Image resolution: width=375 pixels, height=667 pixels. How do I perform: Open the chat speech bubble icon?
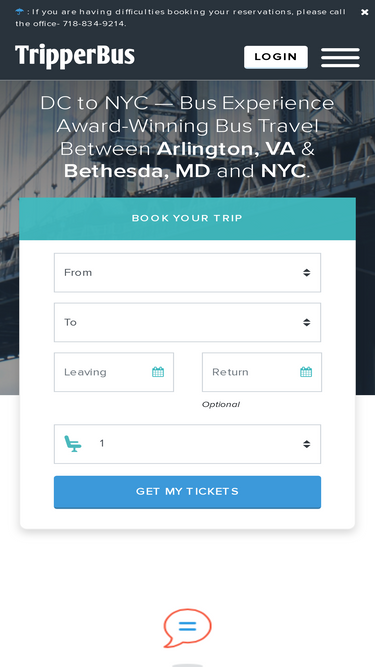pyautogui.click(x=188, y=628)
